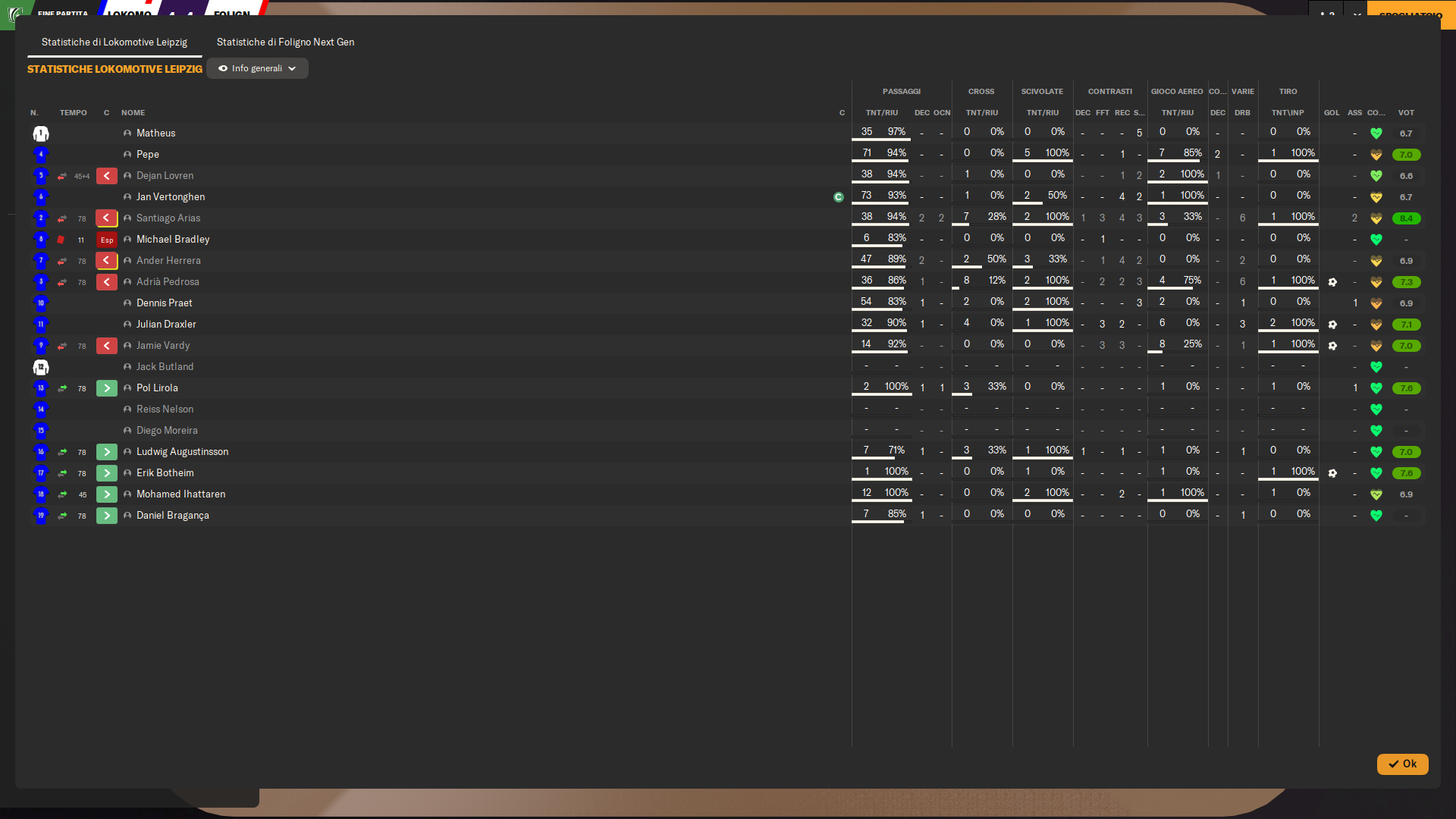Click the Ok button
Image resolution: width=1456 pixels, height=819 pixels.
(x=1402, y=764)
